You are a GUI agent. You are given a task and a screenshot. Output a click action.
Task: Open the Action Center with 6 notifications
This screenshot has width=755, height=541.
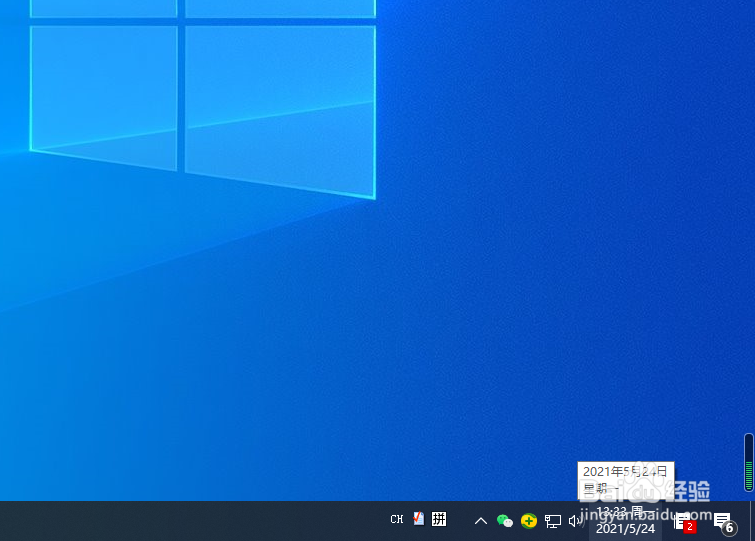pyautogui.click(x=725, y=523)
